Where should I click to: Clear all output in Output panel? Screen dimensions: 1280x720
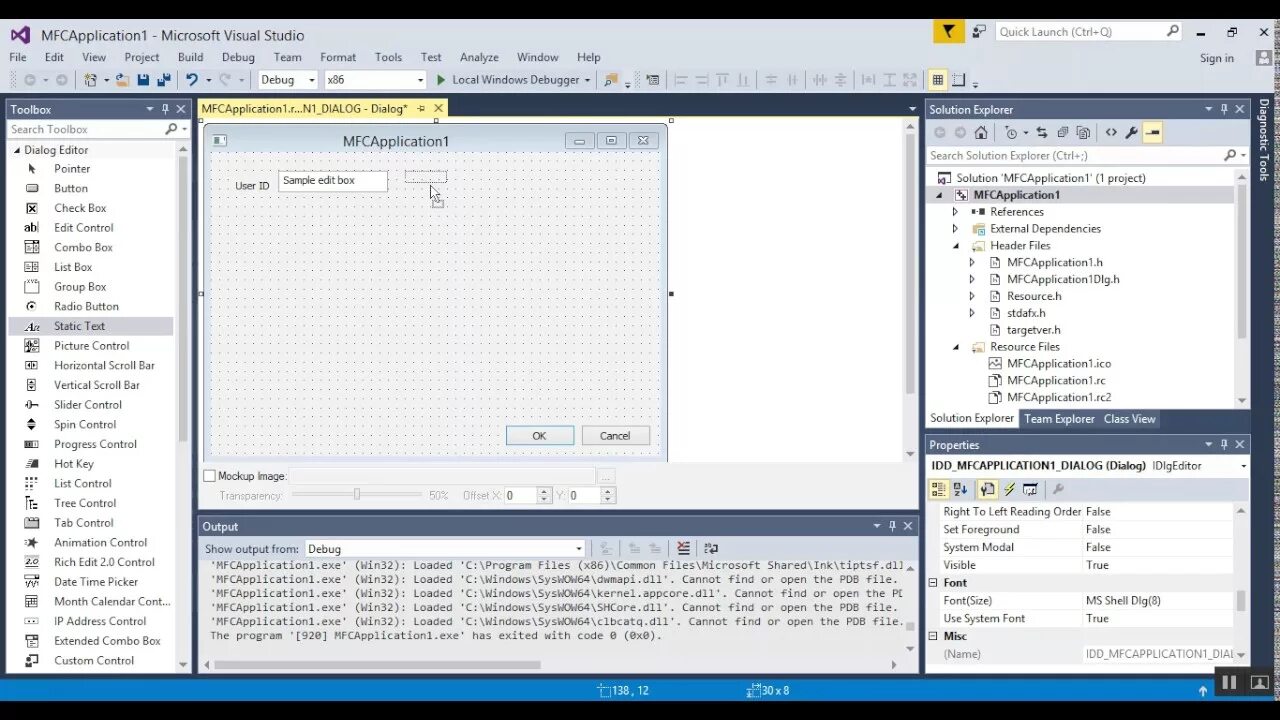[683, 548]
